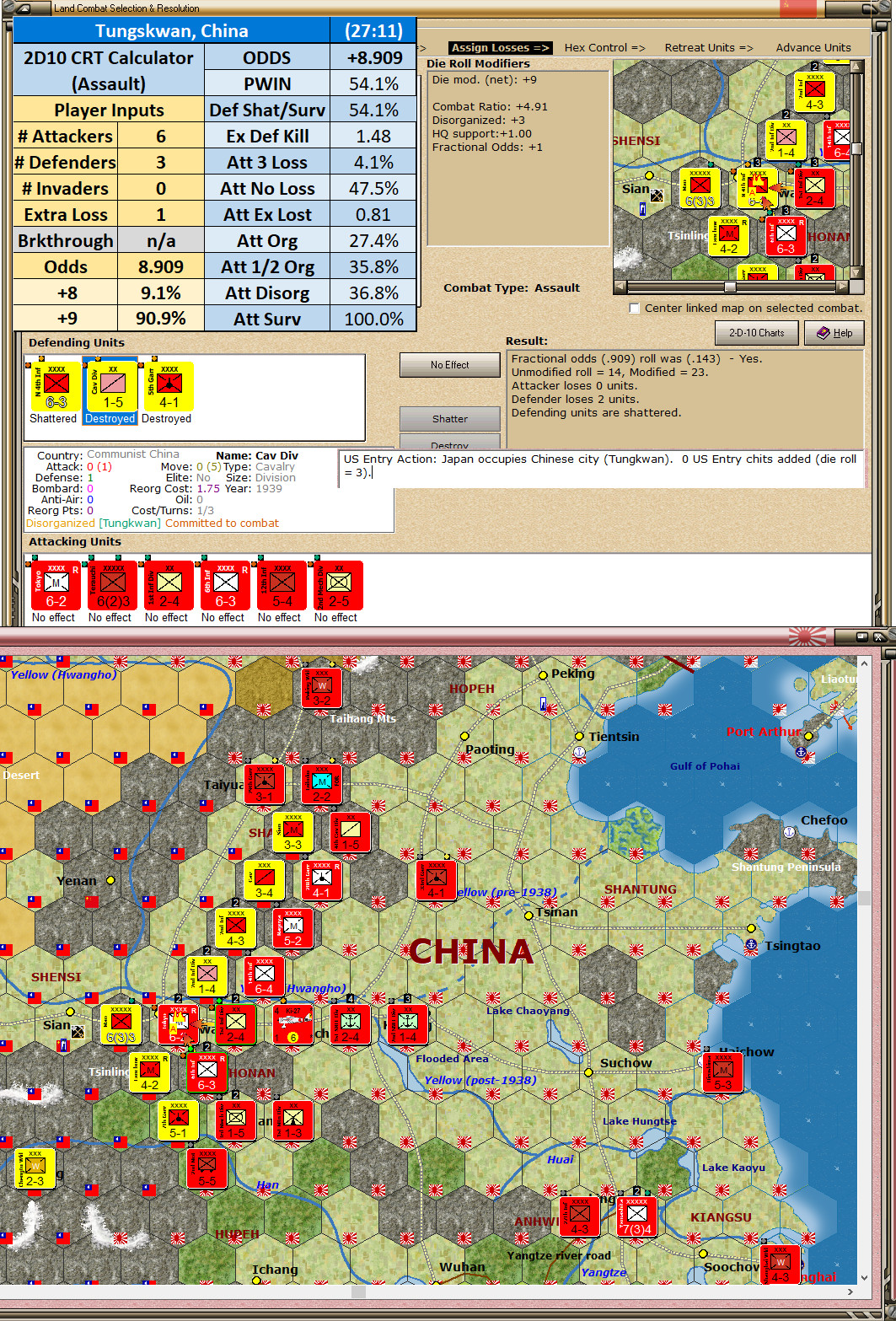The image size is (896, 1321).
Task: Click the No Effect button
Action: [x=449, y=364]
